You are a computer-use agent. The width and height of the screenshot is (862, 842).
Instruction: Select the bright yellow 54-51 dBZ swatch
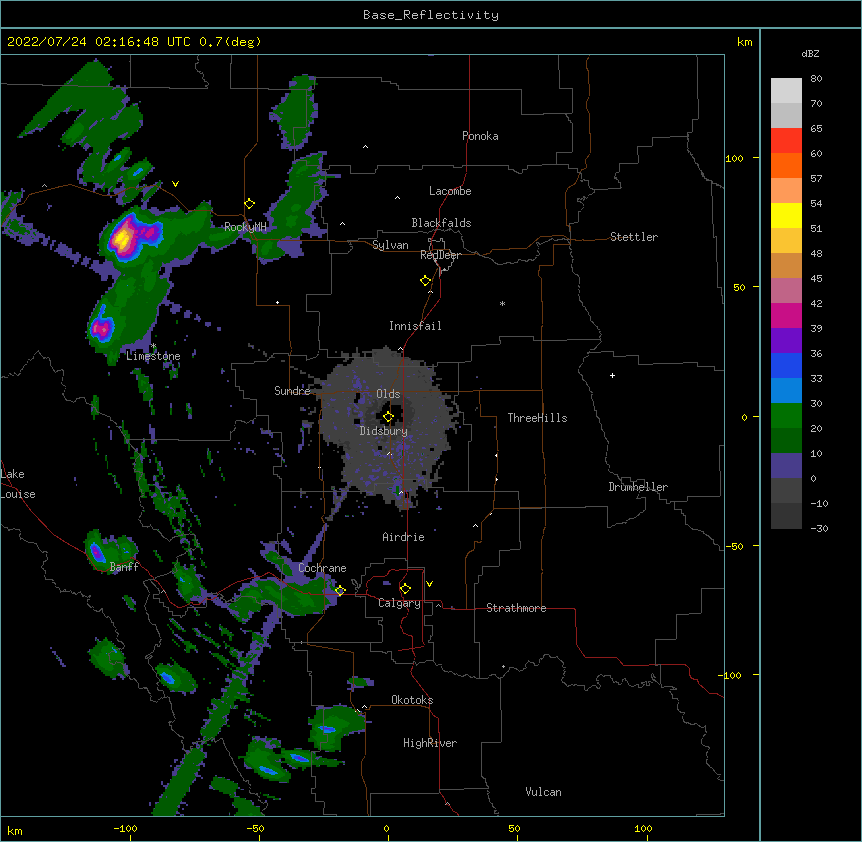point(786,215)
